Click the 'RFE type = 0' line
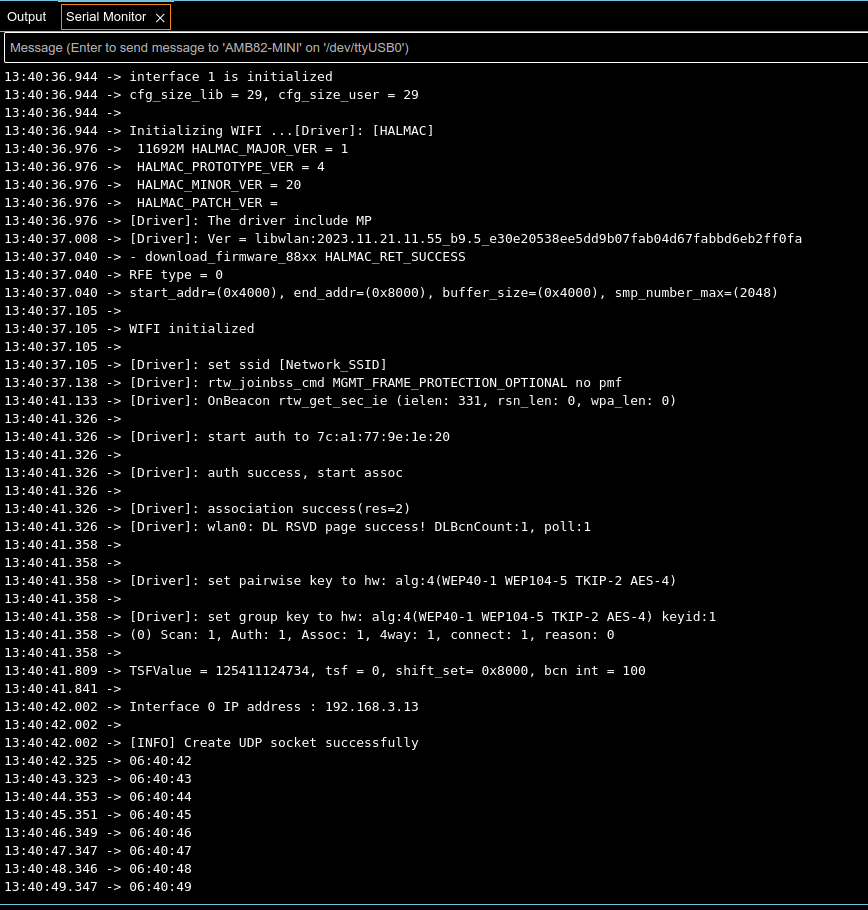868x910 pixels. tap(176, 275)
